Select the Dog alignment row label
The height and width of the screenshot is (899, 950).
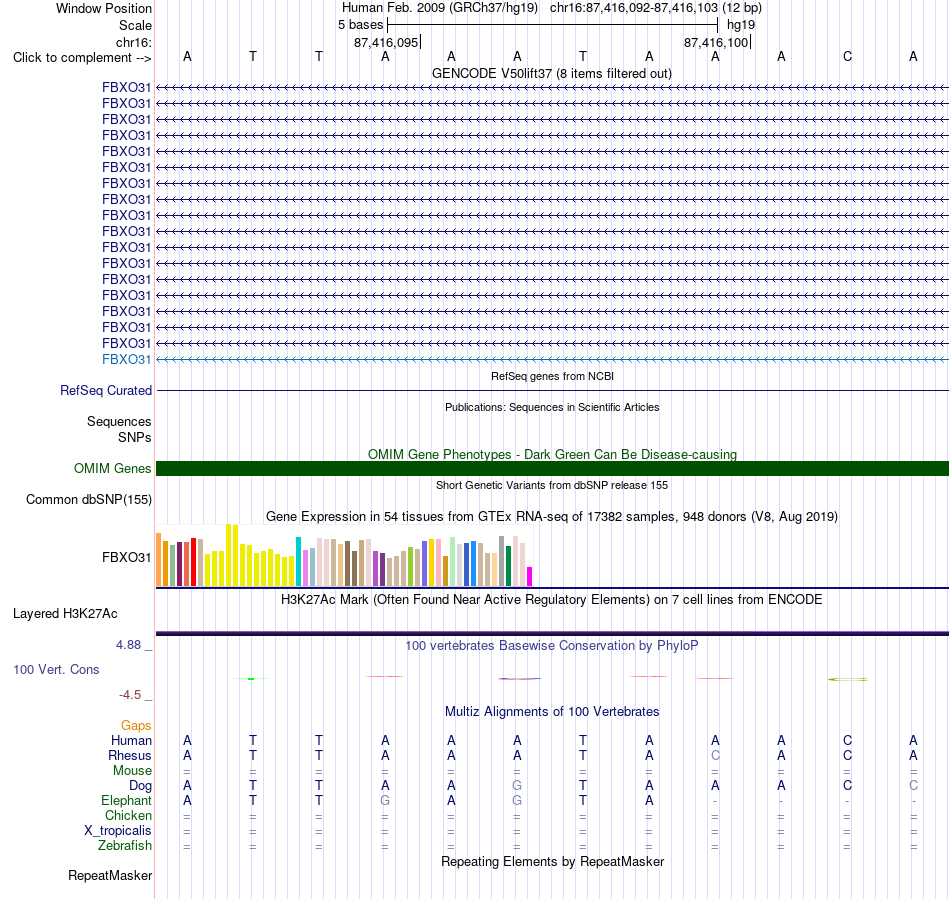tap(140, 786)
